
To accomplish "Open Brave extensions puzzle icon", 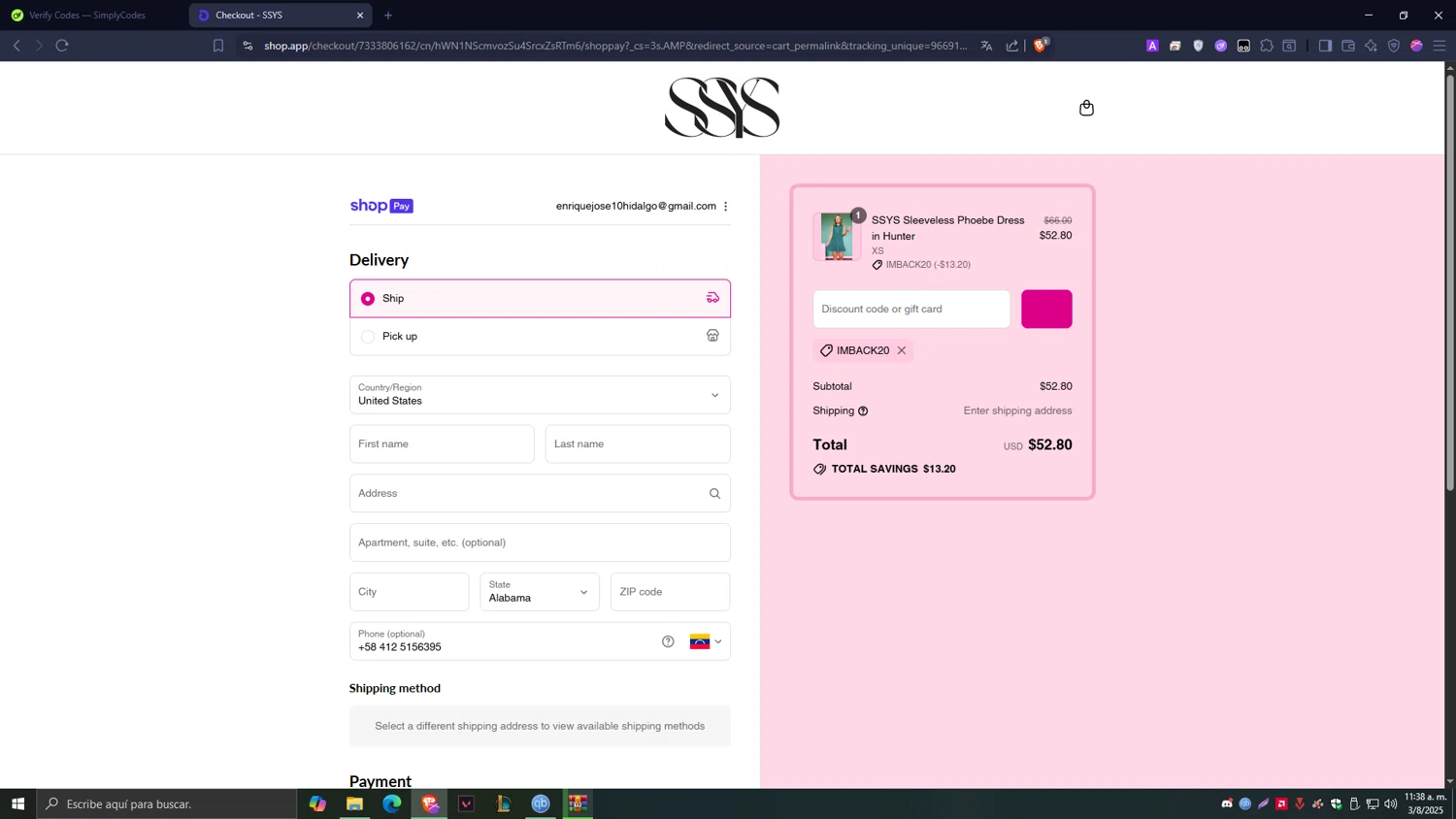I will 1267,46.
